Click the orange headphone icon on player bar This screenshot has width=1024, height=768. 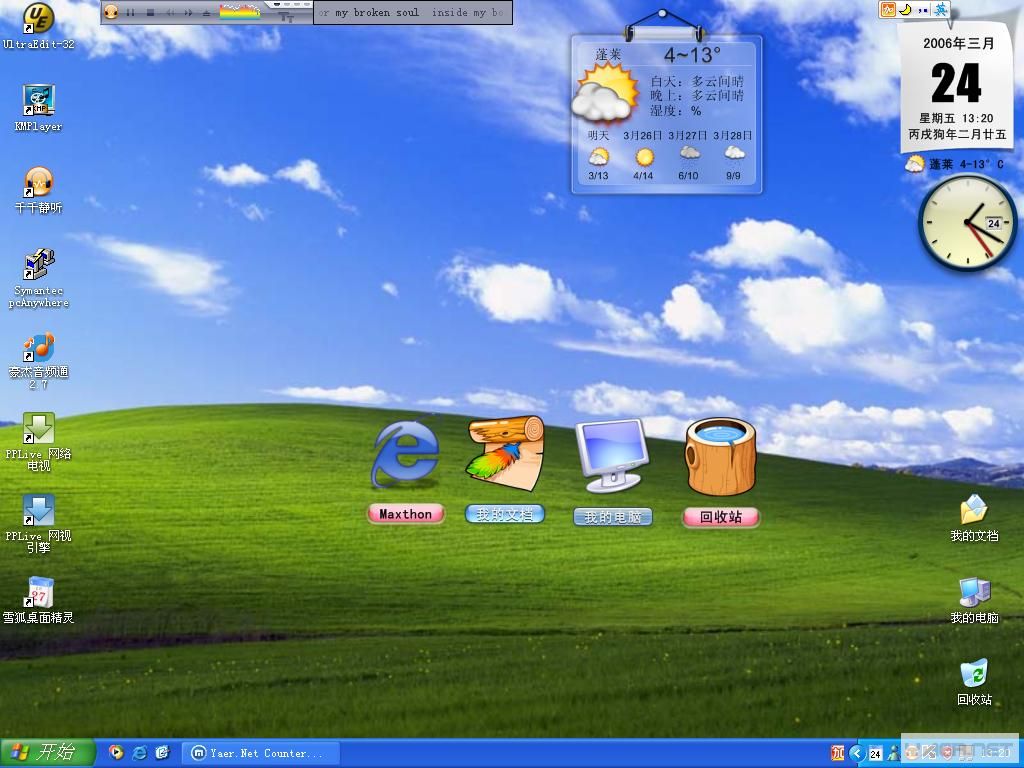pos(112,12)
